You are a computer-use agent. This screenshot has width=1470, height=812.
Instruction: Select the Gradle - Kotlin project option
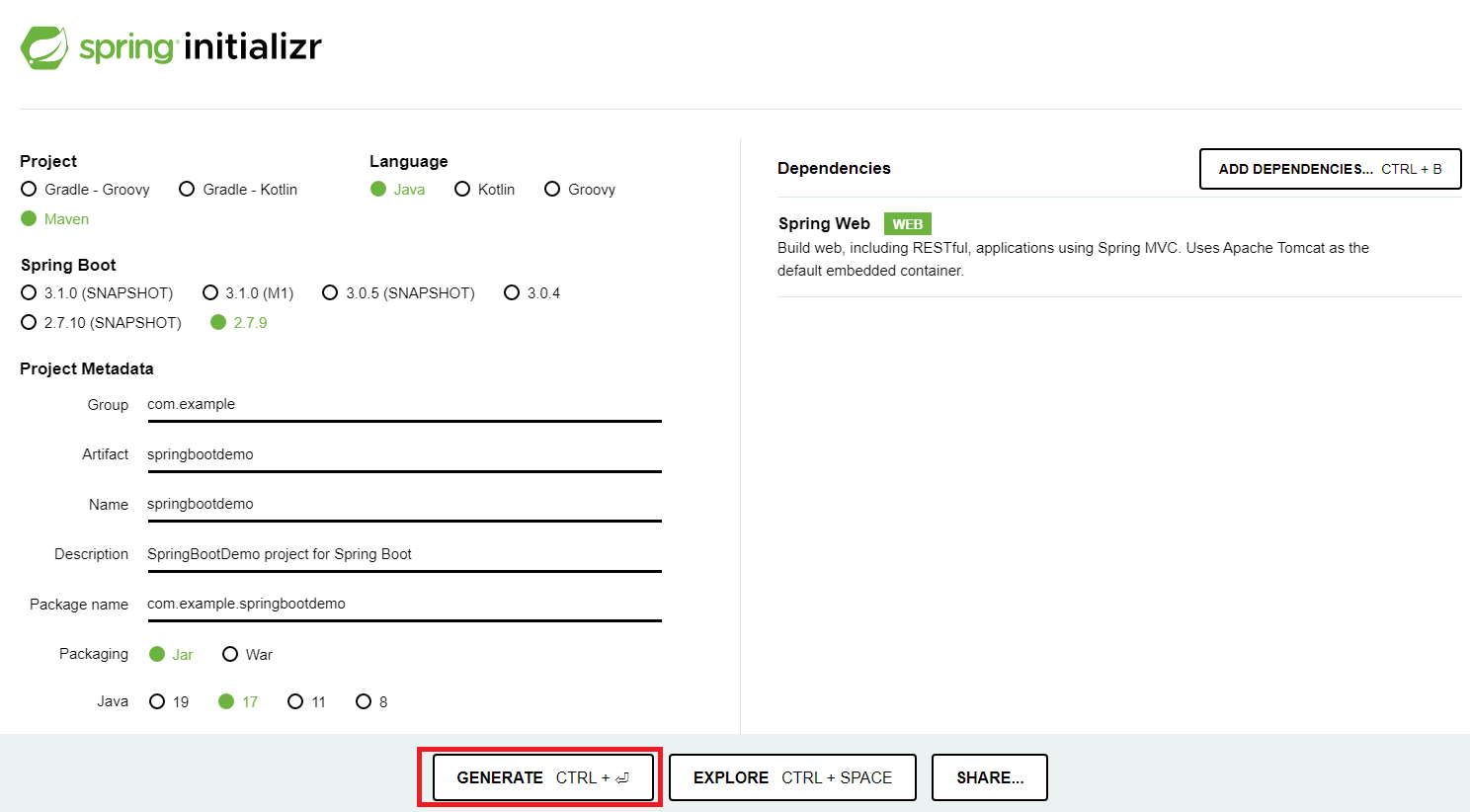click(238, 189)
